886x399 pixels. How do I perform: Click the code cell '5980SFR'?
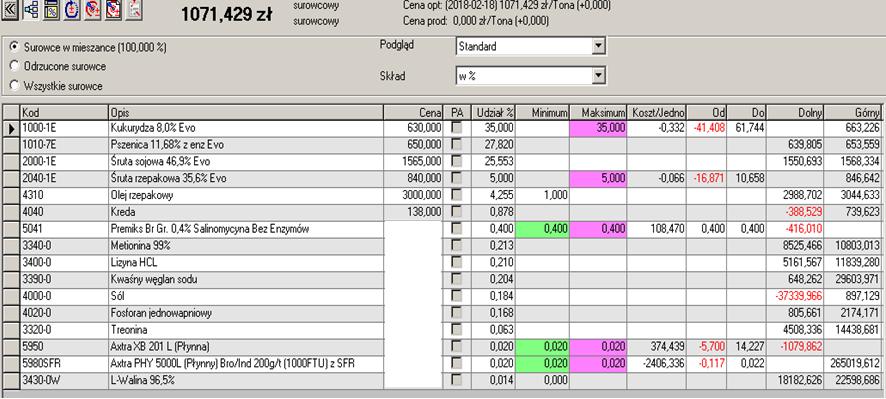click(x=64, y=363)
